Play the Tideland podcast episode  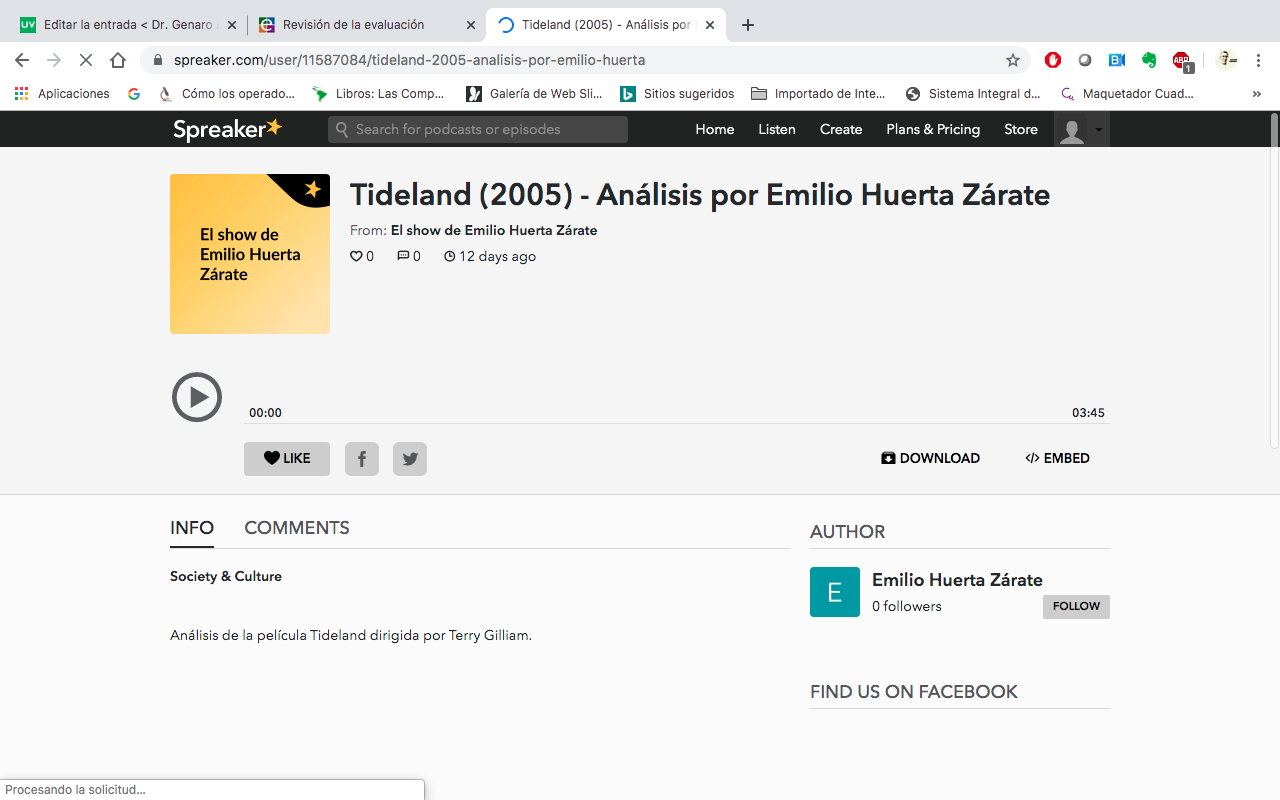197,397
